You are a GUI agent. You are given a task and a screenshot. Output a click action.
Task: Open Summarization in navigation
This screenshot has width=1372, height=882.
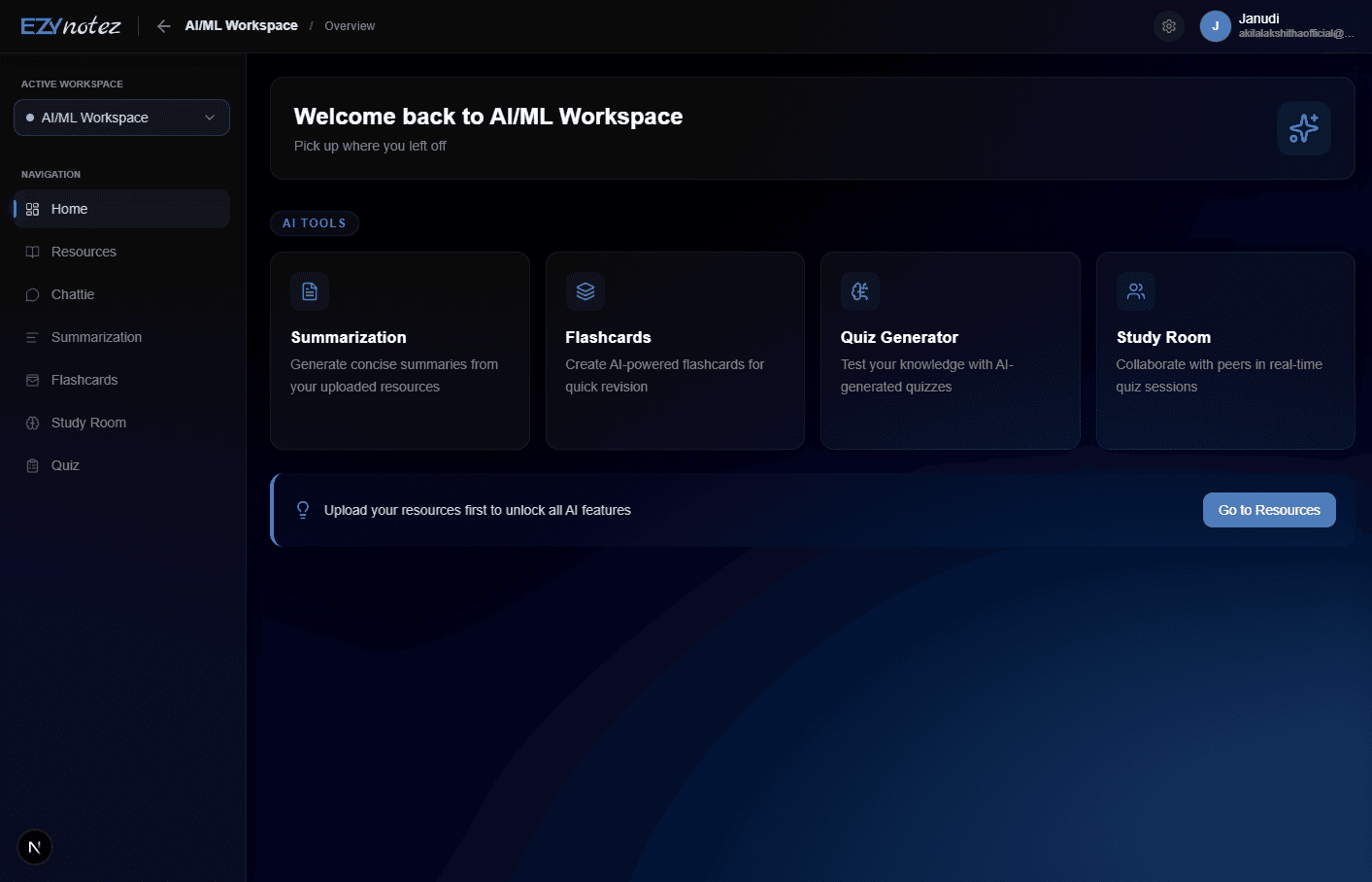tap(121, 337)
